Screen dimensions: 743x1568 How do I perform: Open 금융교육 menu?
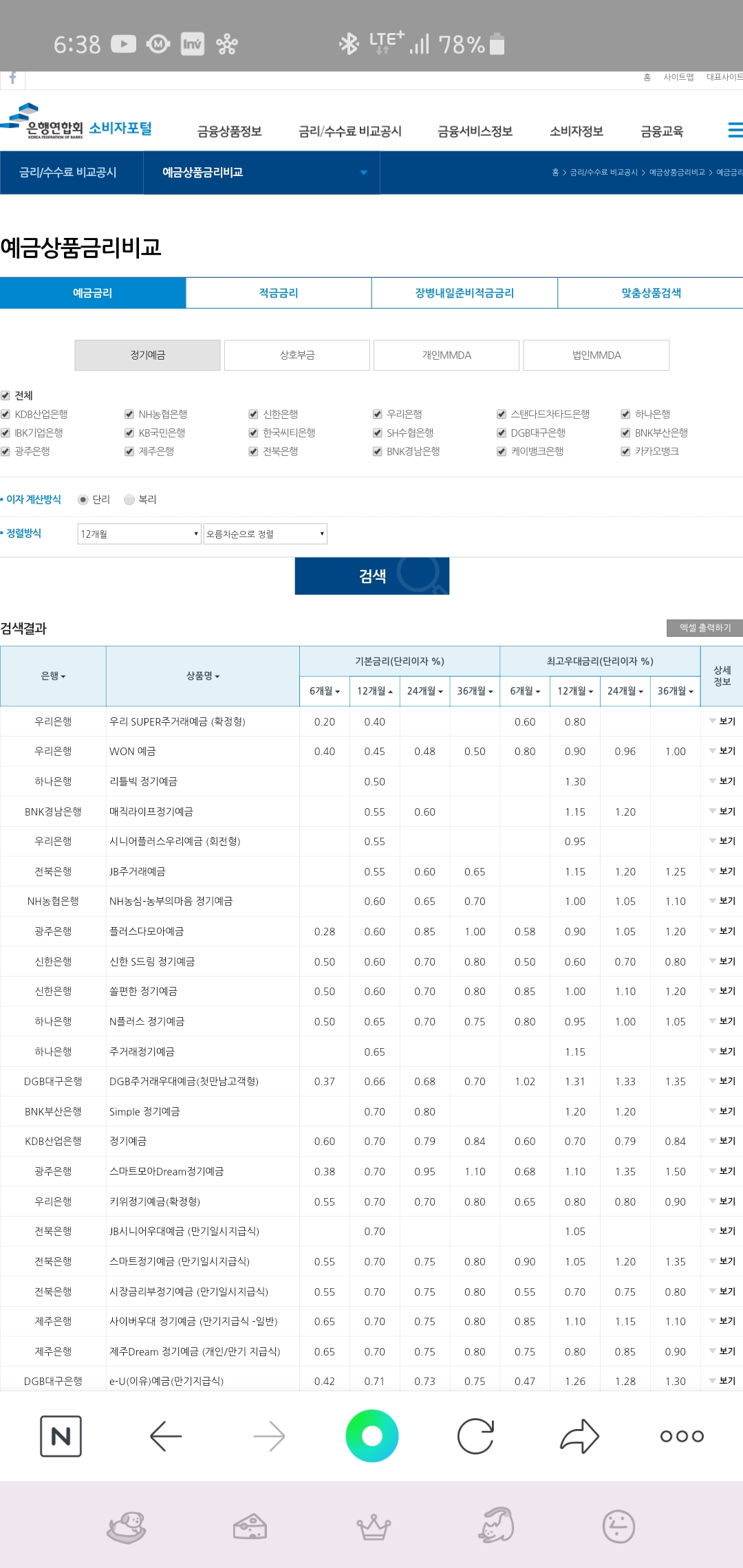coord(662,131)
